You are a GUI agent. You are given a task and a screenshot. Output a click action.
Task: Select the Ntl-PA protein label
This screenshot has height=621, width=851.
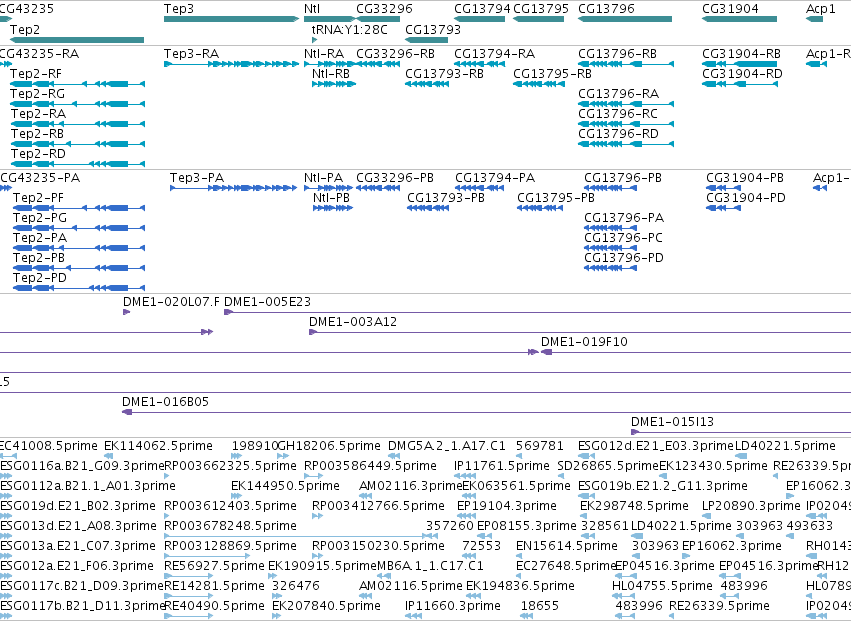tap(323, 178)
